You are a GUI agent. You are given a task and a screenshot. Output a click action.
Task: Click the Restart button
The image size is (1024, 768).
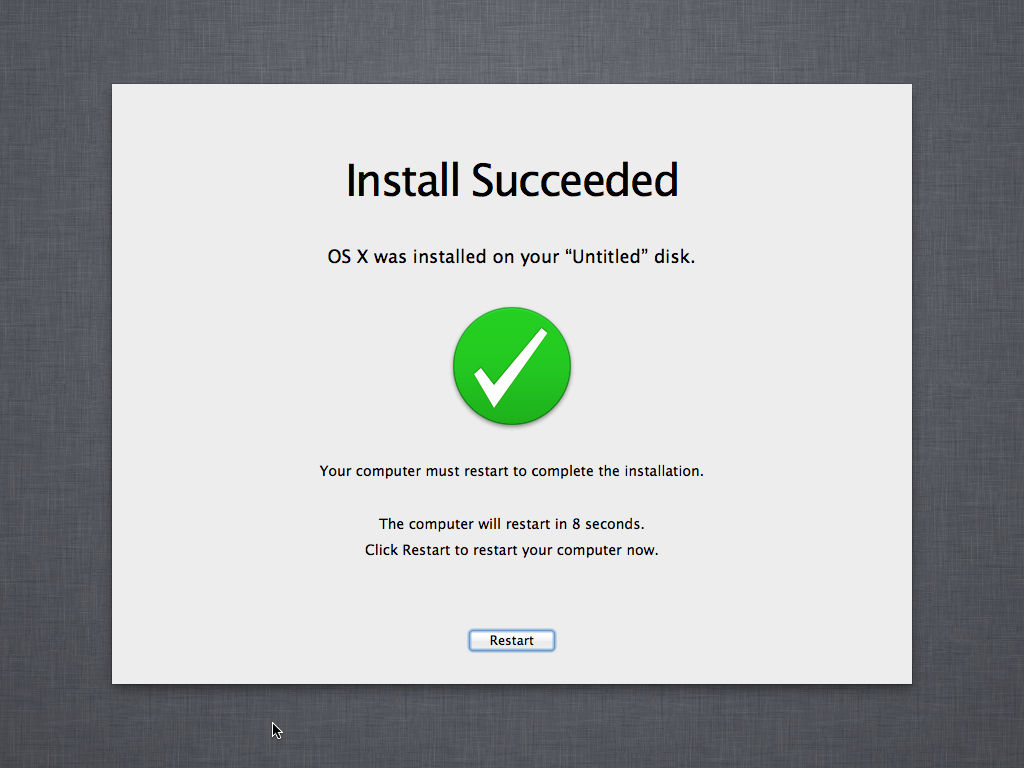pyautogui.click(x=511, y=641)
